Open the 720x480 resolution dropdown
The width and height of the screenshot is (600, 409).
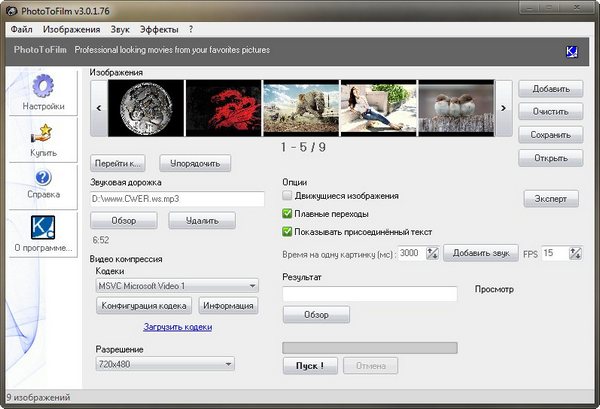coord(228,365)
